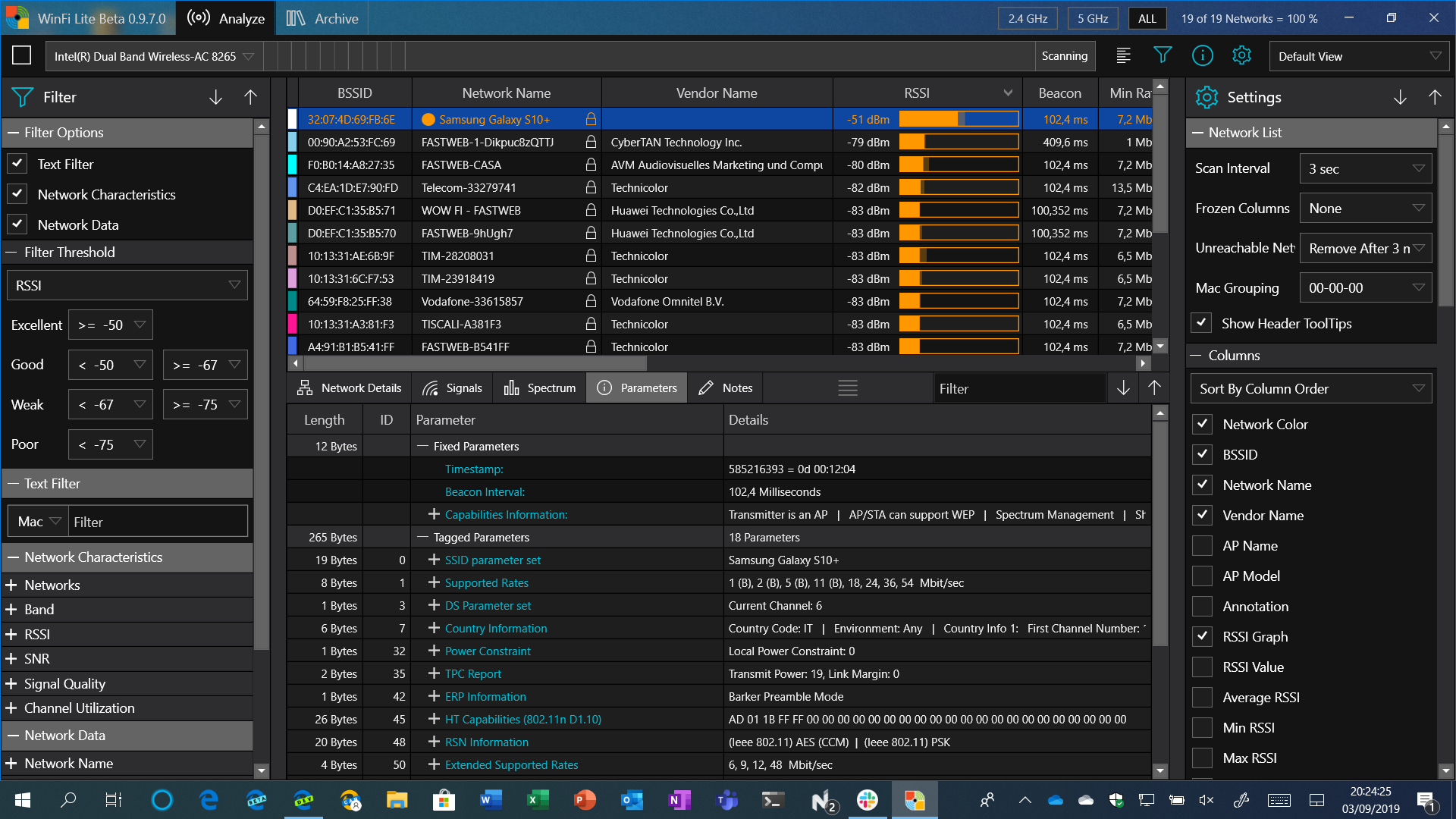
Task: Click the adapter square icon at top left
Action: pyautogui.click(x=22, y=55)
